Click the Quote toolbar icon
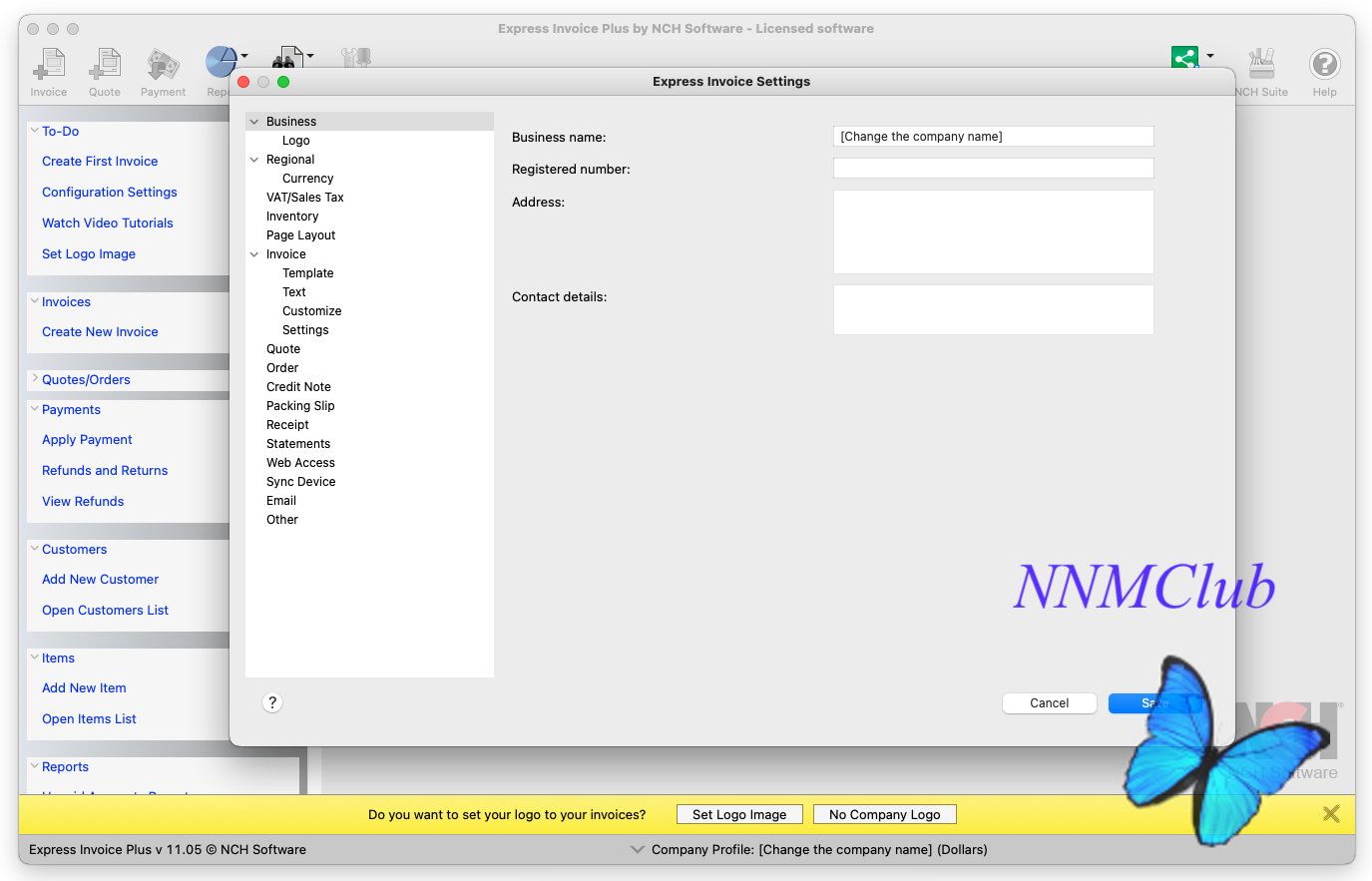The height and width of the screenshot is (881, 1372). tap(104, 66)
